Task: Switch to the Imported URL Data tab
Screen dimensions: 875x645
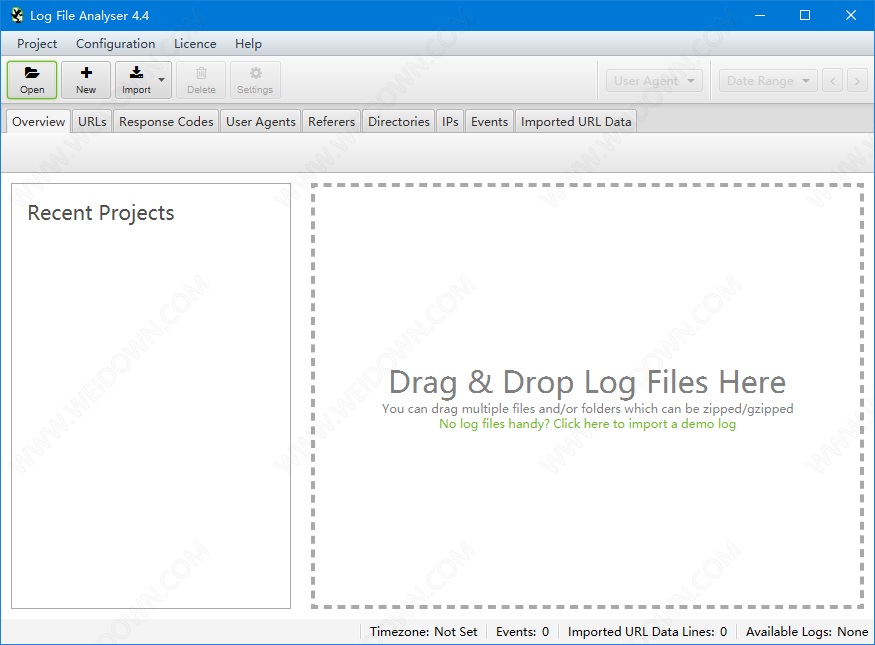Action: (x=576, y=121)
